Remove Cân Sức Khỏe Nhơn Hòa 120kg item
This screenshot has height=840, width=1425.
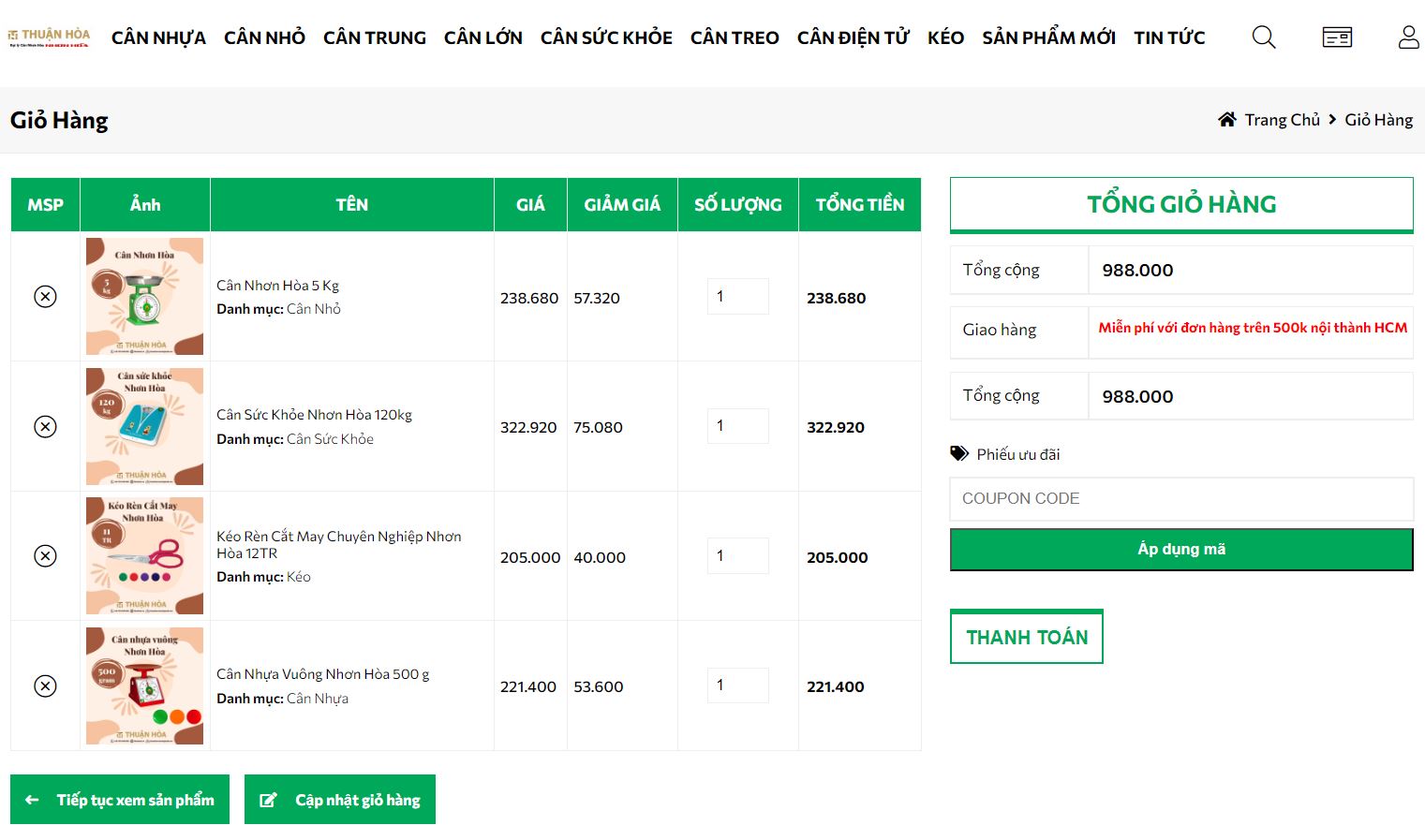pyautogui.click(x=45, y=426)
